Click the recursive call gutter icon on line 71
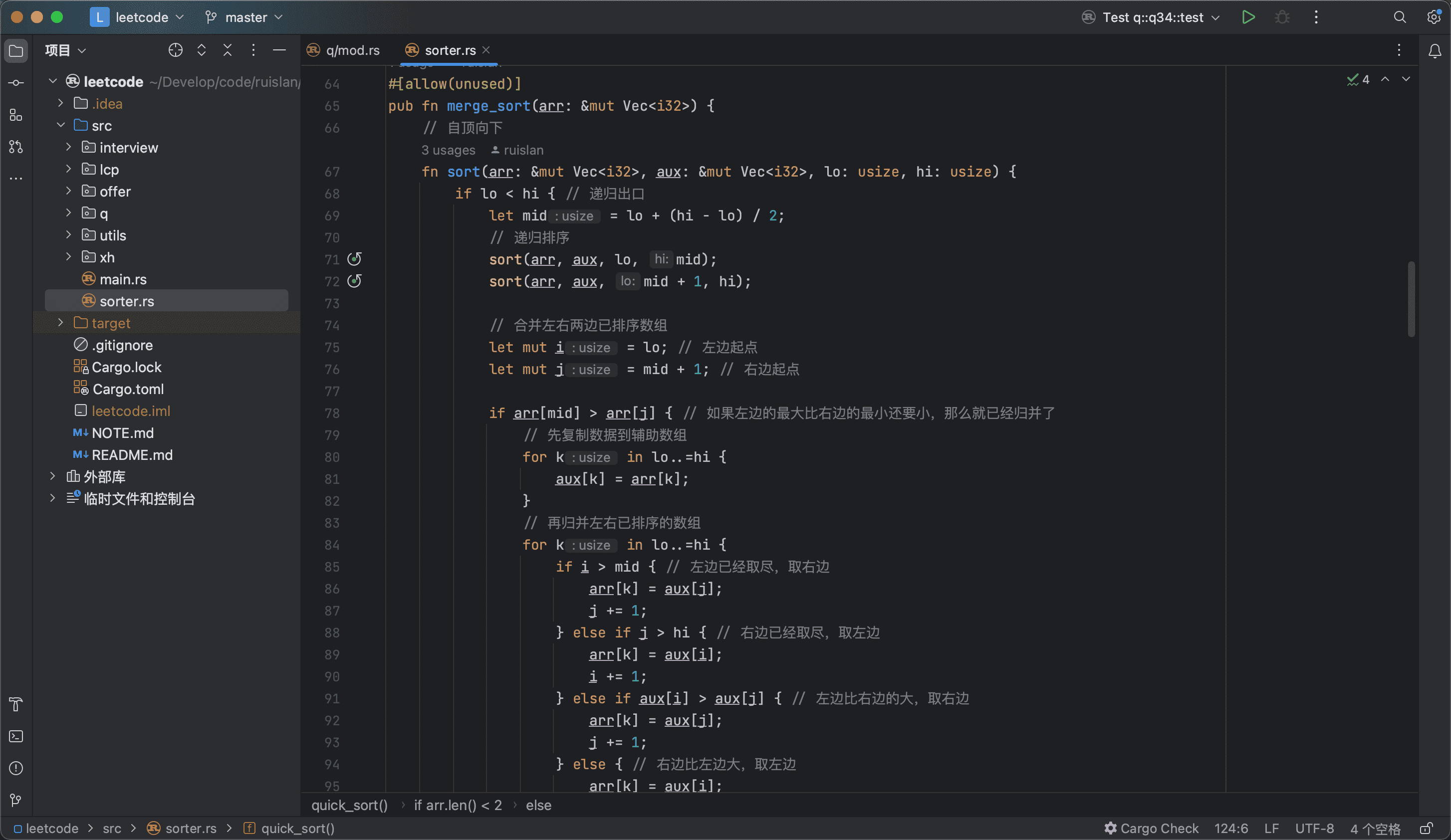The width and height of the screenshot is (1451, 840). tap(355, 259)
